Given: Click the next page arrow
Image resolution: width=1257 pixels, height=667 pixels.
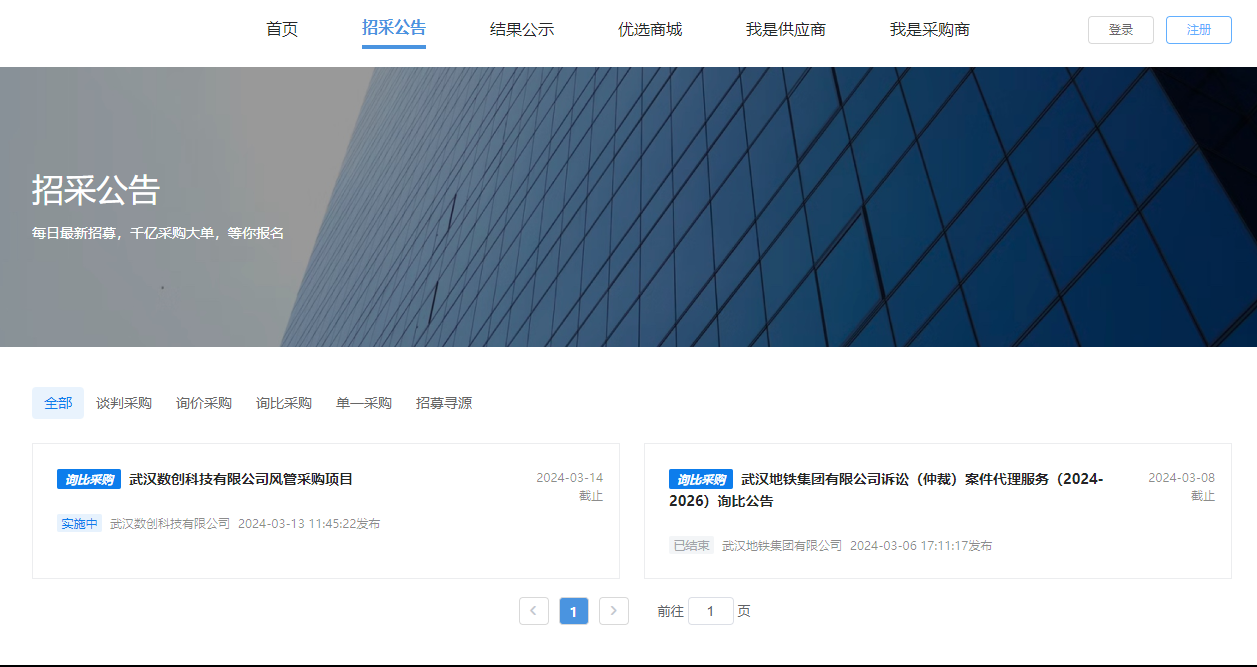Looking at the screenshot, I should 614,611.
